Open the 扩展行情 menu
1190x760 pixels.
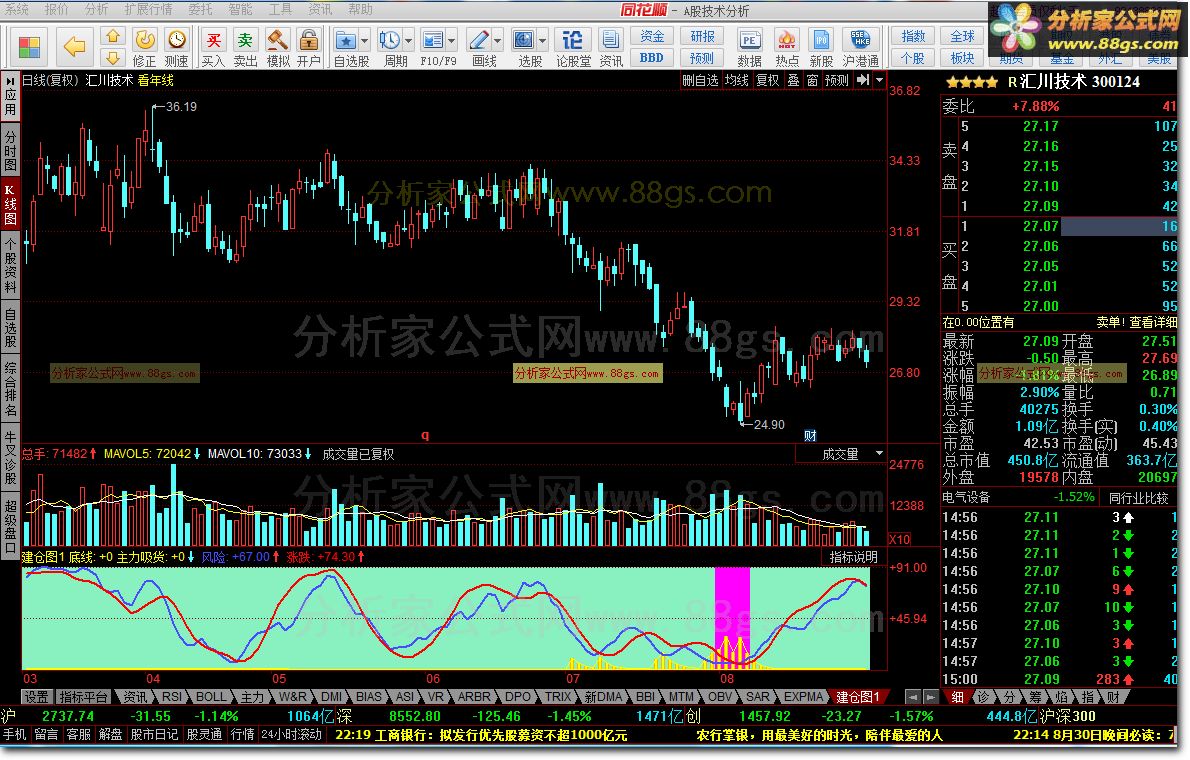tap(148, 9)
